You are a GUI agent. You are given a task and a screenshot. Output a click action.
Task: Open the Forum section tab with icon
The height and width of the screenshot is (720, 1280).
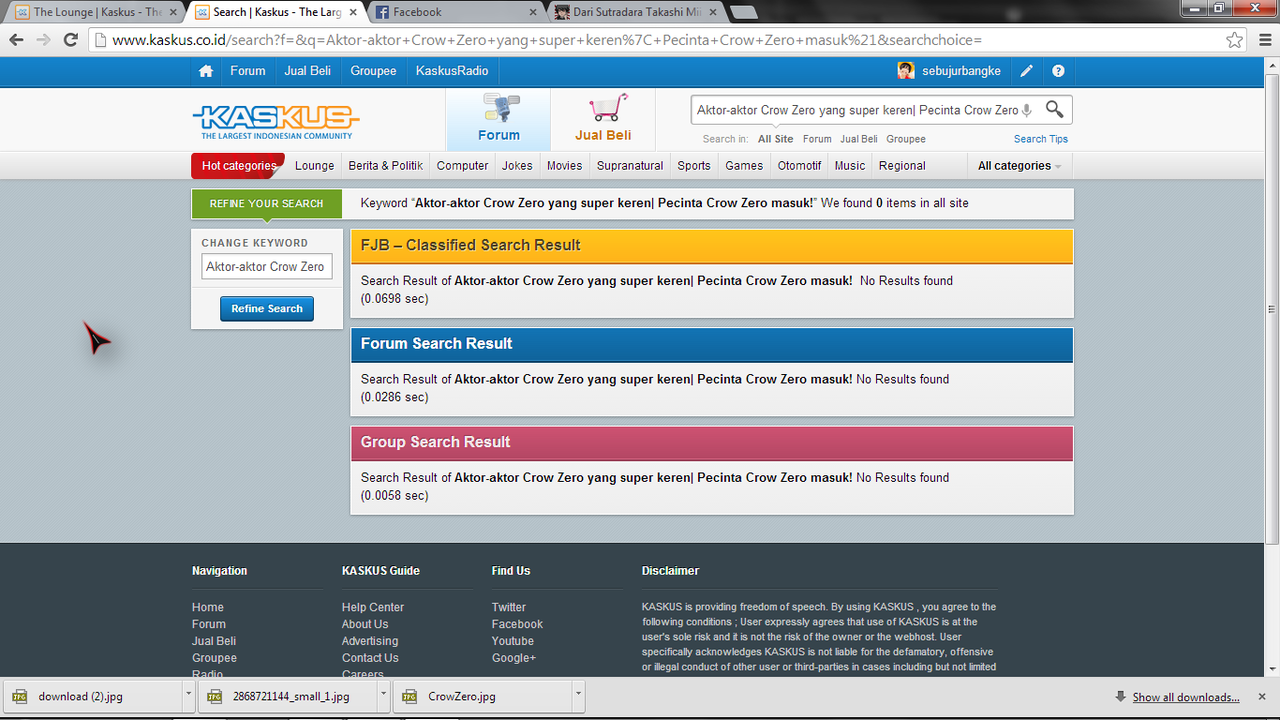(x=499, y=120)
